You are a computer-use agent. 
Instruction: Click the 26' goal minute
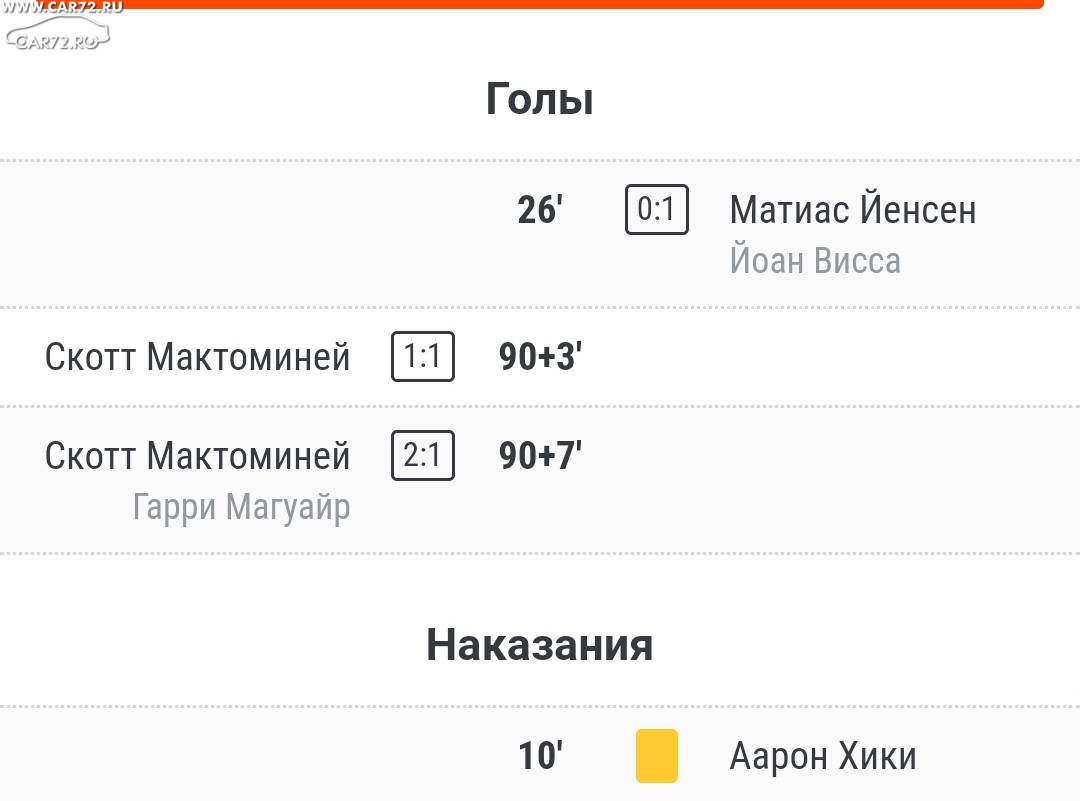point(540,209)
